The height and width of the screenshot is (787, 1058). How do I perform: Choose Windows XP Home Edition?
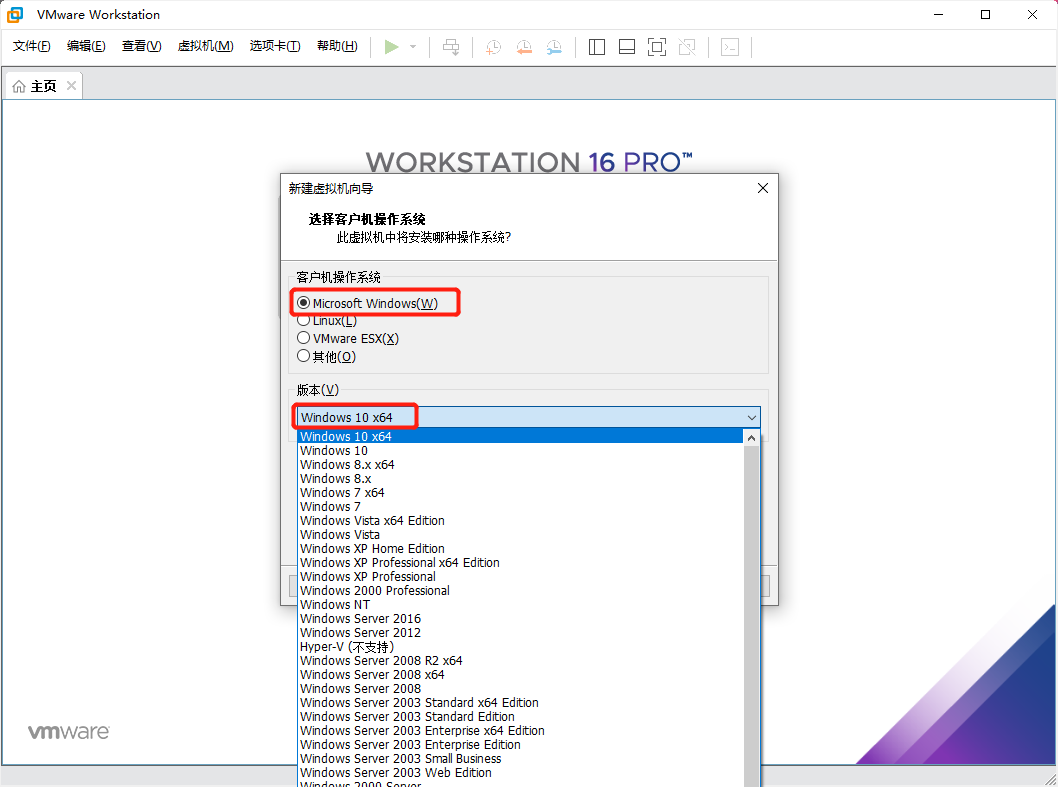pos(520,549)
